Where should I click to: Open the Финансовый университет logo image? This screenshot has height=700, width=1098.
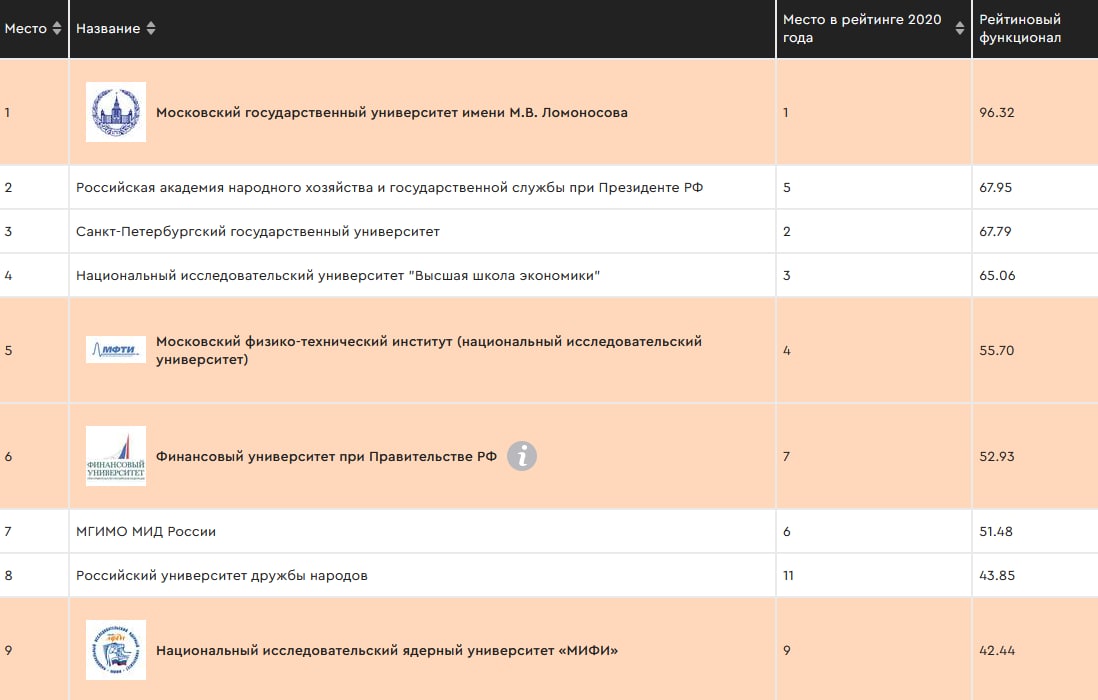tap(116, 456)
